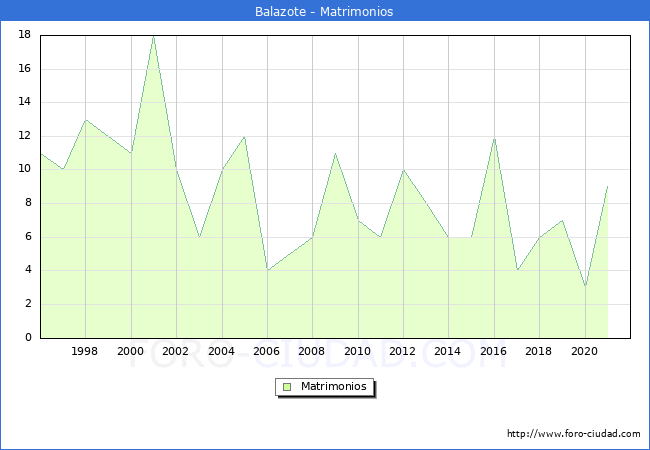The width and height of the screenshot is (650, 450).
Task: Click the 12 y-axis label
Action: 25,135
